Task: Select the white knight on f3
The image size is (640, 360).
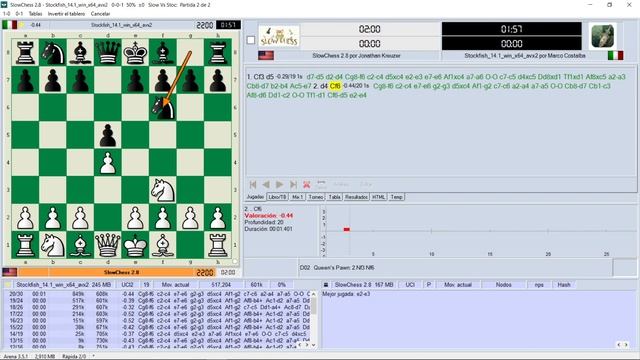Action: 163,190
